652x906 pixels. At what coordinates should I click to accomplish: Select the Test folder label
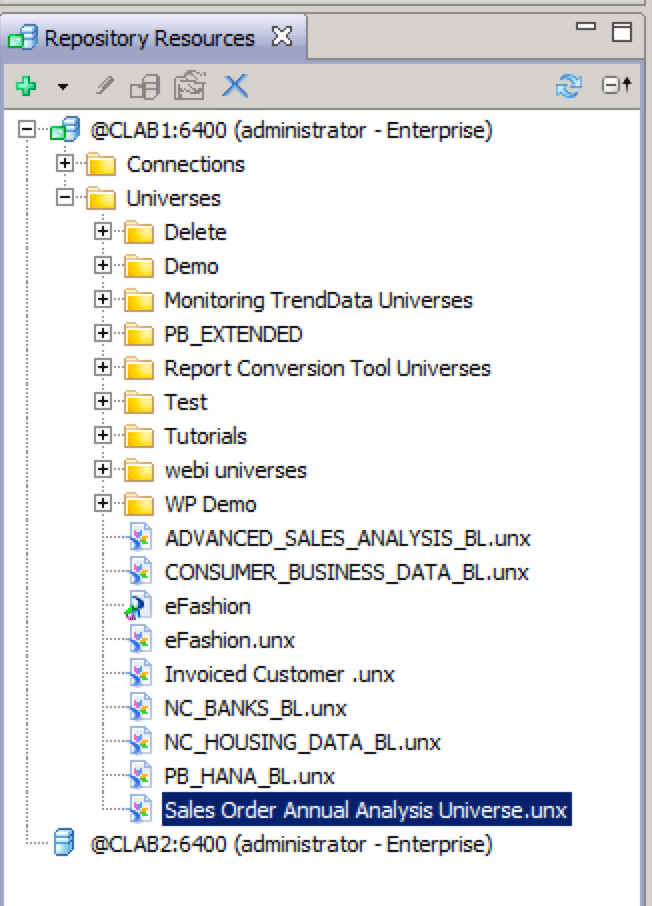pos(186,402)
